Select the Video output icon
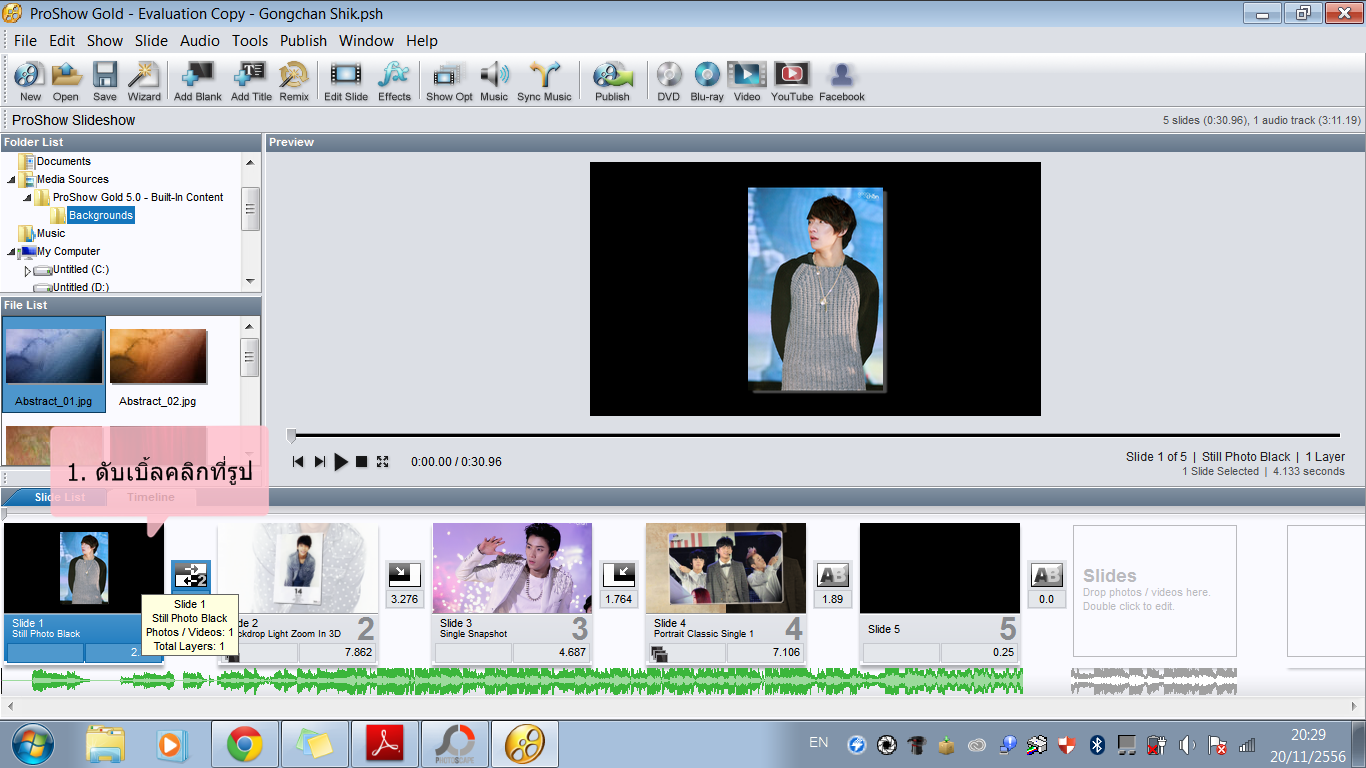This screenshot has width=1366, height=768. click(747, 81)
